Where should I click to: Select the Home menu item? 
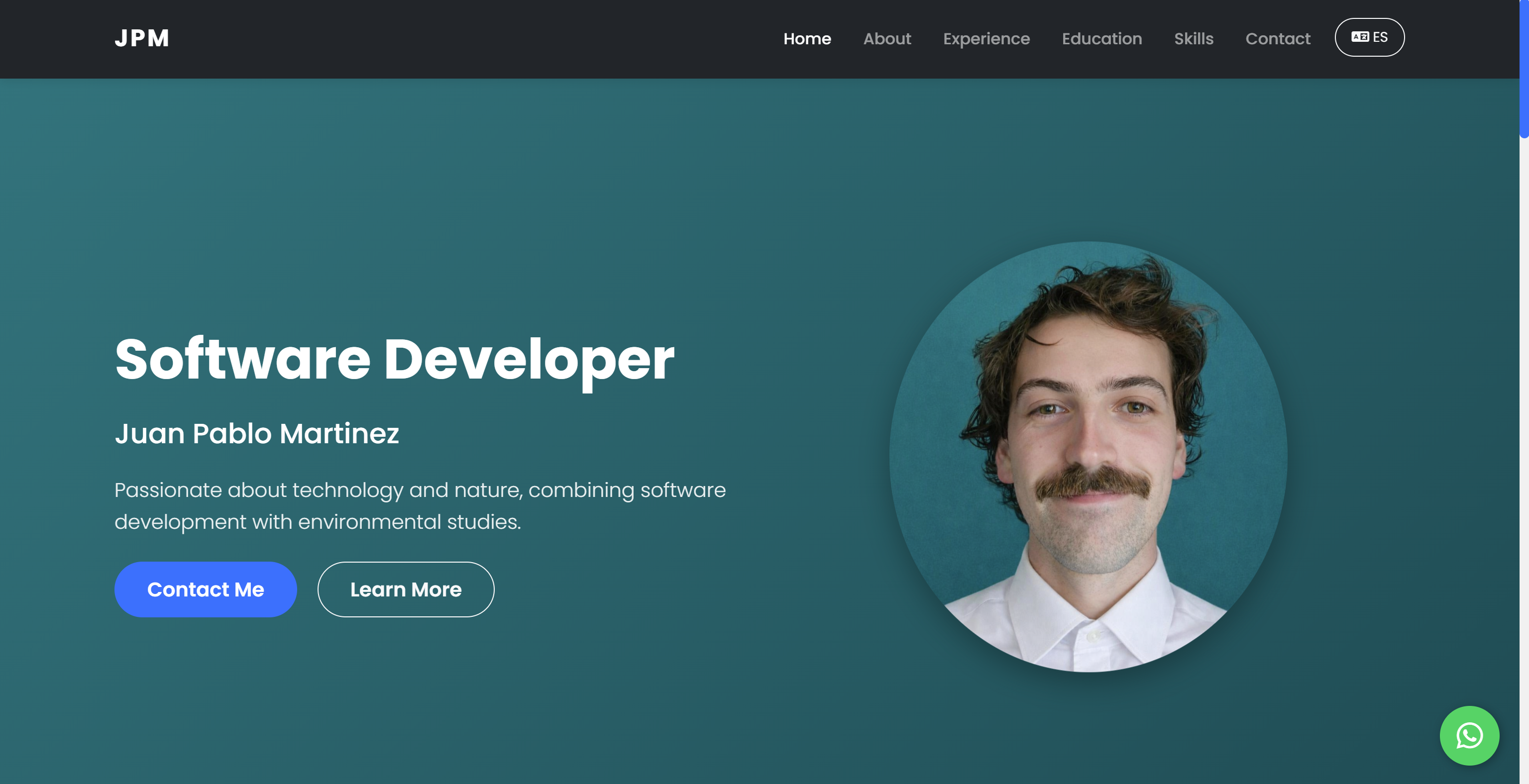point(807,38)
